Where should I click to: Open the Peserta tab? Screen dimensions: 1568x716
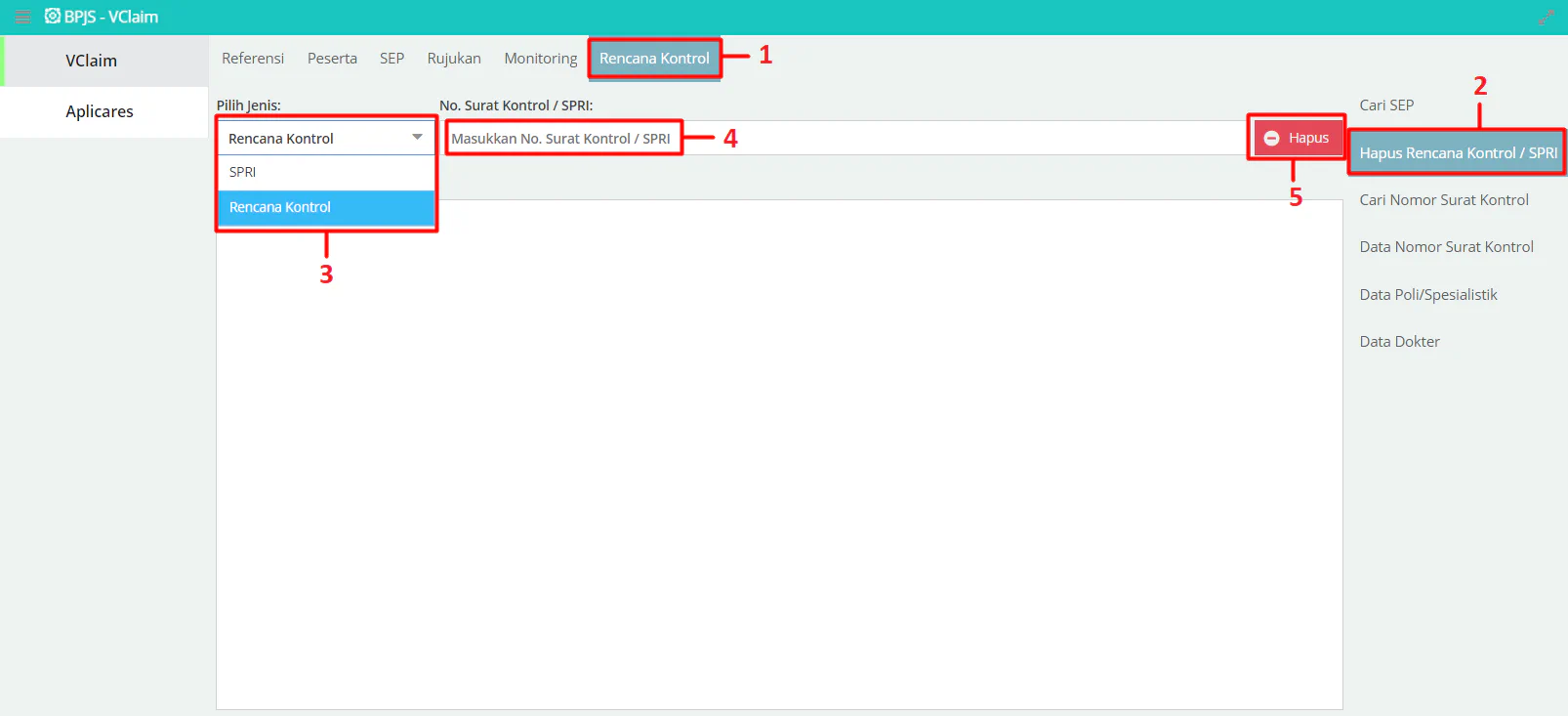click(x=332, y=59)
